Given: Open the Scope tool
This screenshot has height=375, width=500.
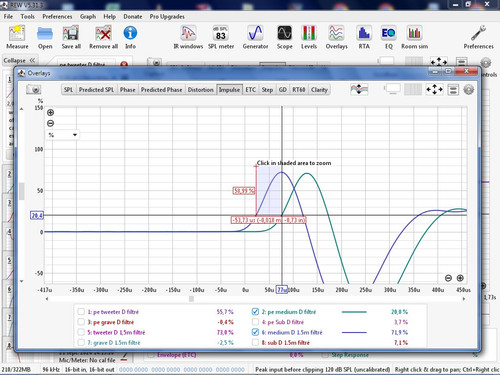Looking at the screenshot, I should [285, 37].
